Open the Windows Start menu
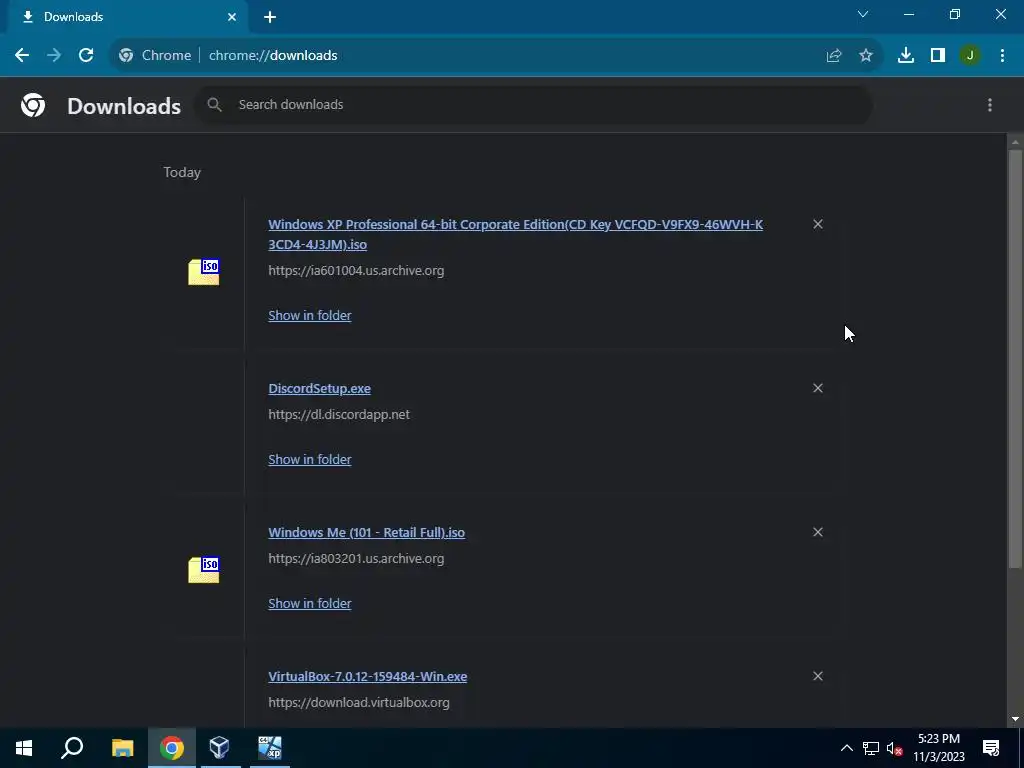The height and width of the screenshot is (768, 1024). pos(24,748)
